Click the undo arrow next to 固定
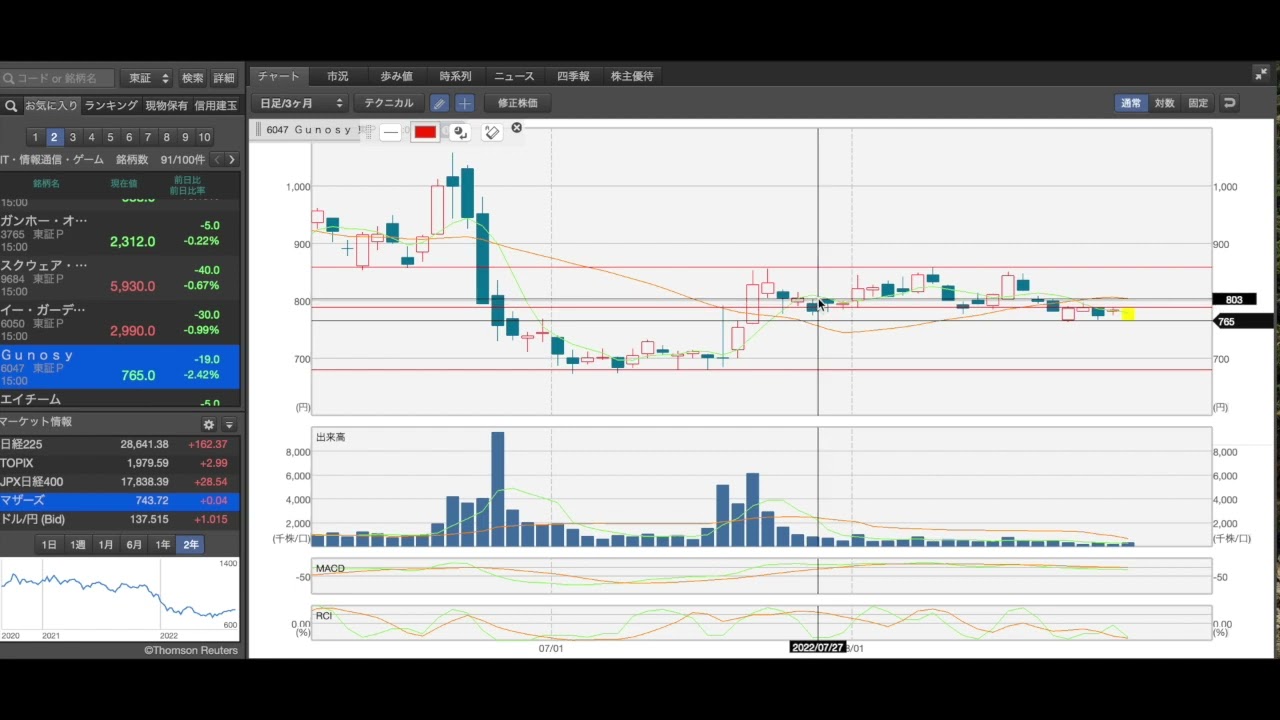Viewport: 1280px width, 720px height. coord(1229,103)
